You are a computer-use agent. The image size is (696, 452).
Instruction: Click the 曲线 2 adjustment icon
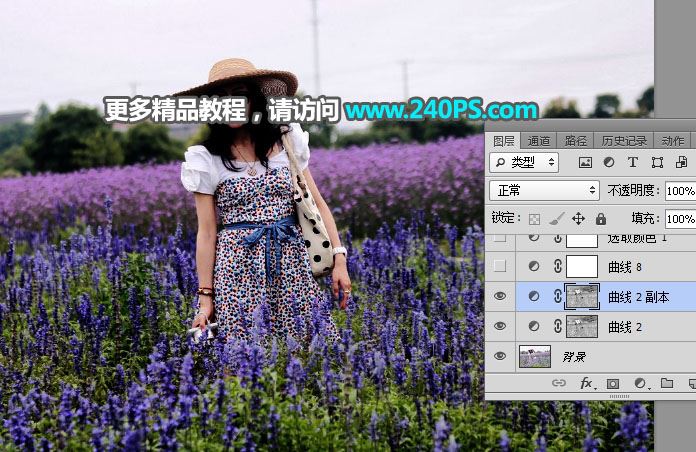[x=534, y=326]
